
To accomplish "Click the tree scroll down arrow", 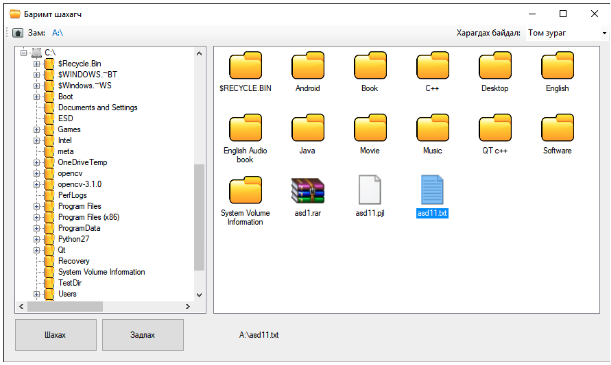I will (x=199, y=295).
